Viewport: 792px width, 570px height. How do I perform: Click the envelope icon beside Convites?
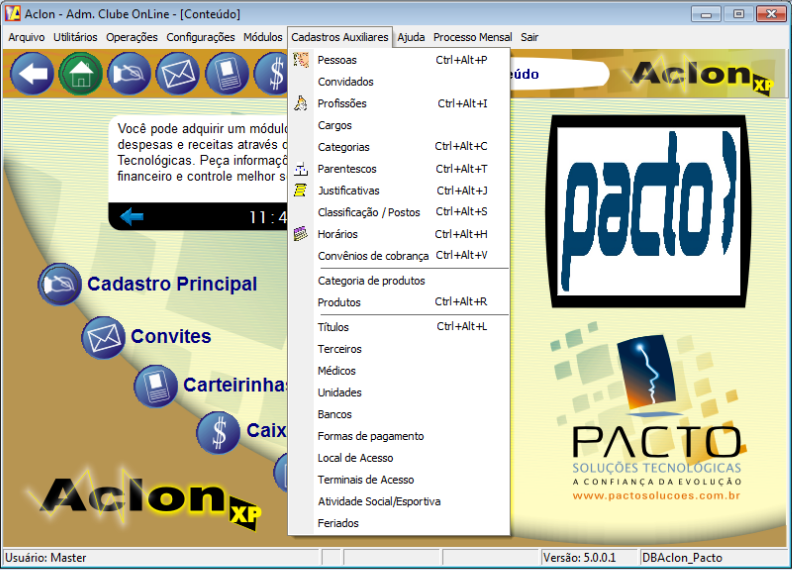click(x=103, y=337)
